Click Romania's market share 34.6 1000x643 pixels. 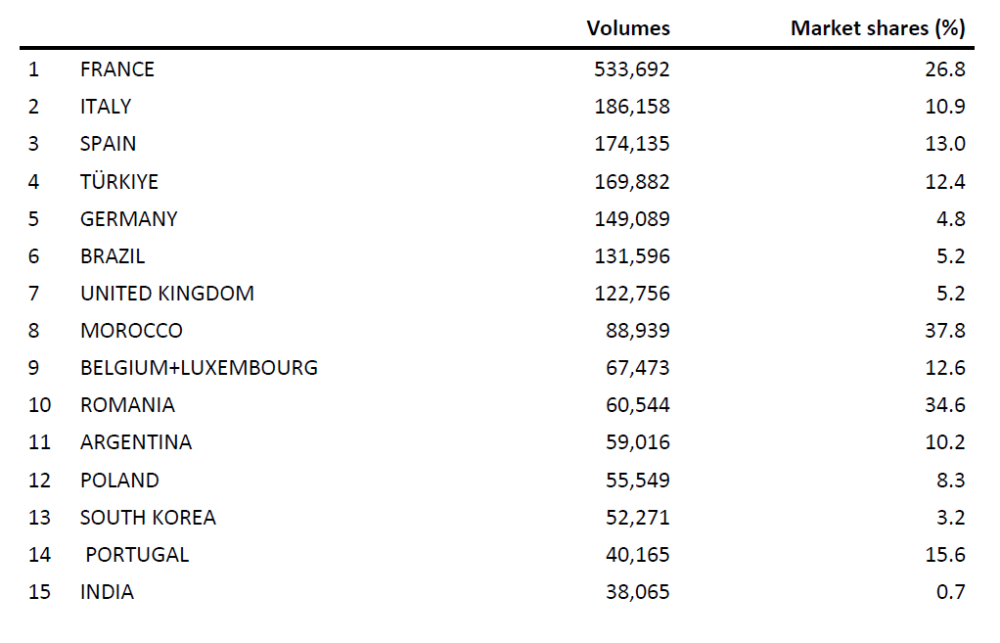pyautogui.click(x=945, y=405)
